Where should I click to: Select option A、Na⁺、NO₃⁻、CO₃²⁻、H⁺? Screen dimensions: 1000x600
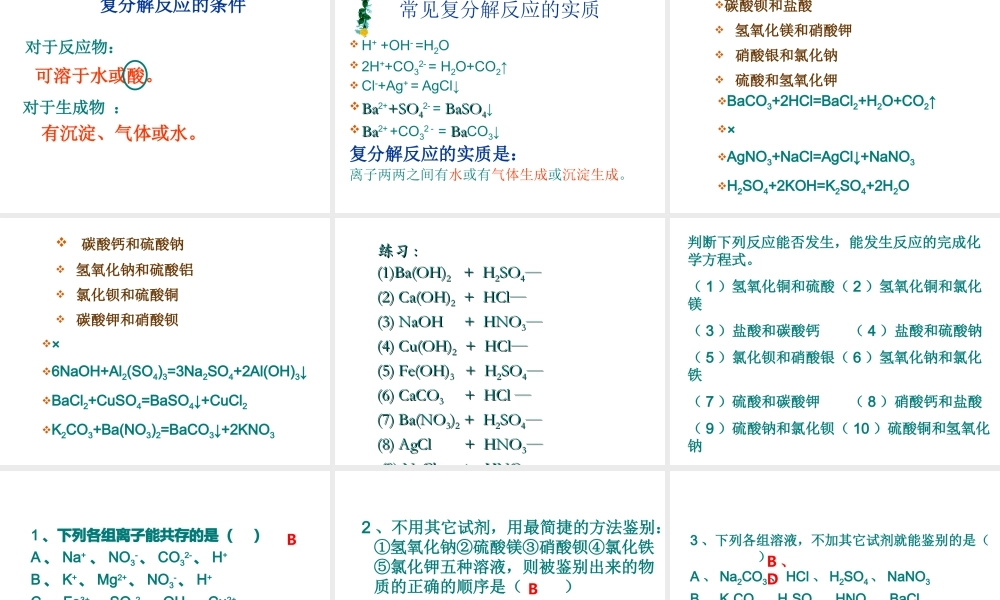pos(128,558)
